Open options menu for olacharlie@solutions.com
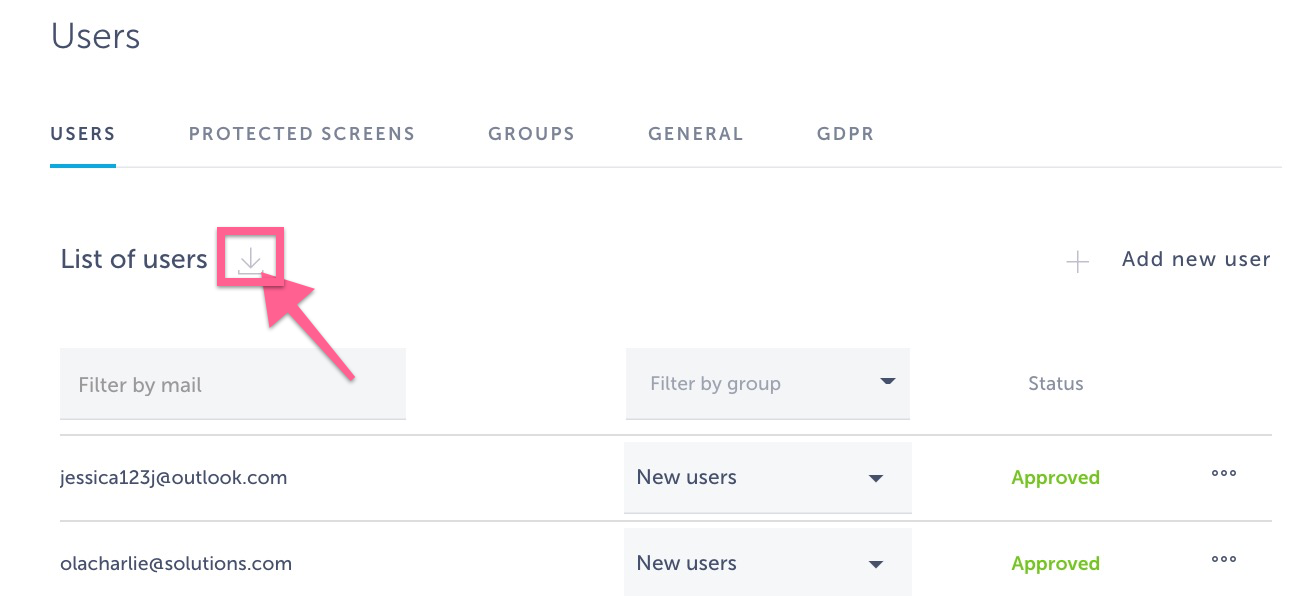Image resolution: width=1300 pixels, height=596 pixels. click(1223, 560)
